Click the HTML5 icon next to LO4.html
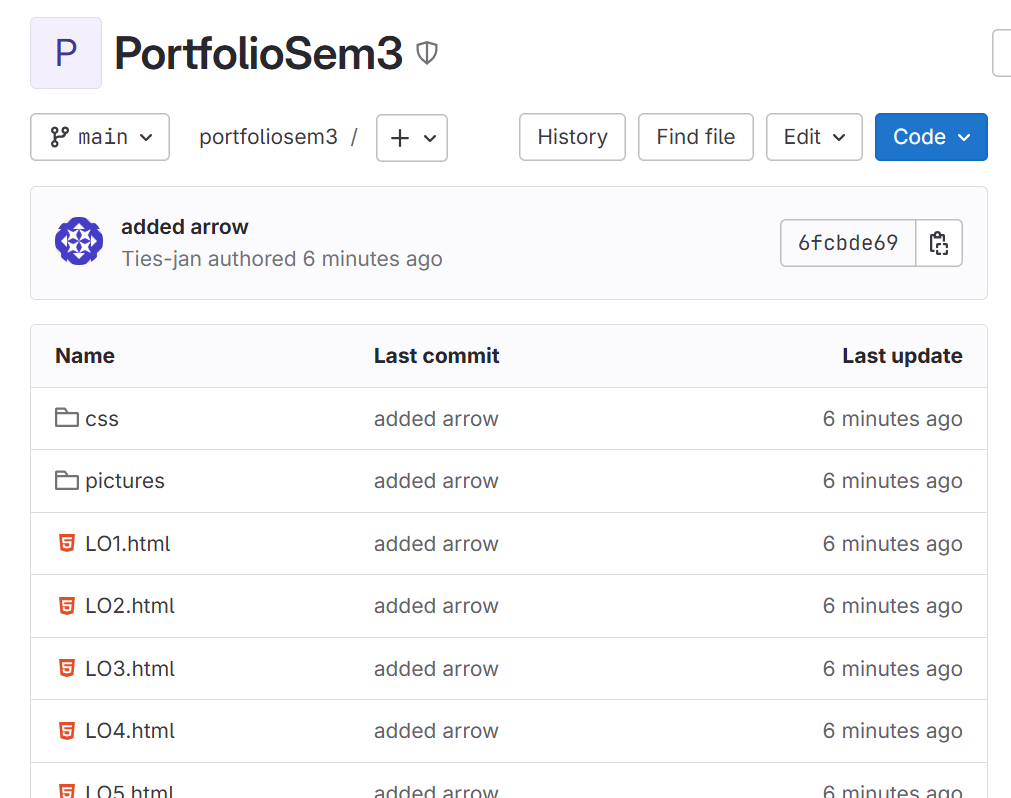Image resolution: width=1011 pixels, height=798 pixels. tap(67, 731)
